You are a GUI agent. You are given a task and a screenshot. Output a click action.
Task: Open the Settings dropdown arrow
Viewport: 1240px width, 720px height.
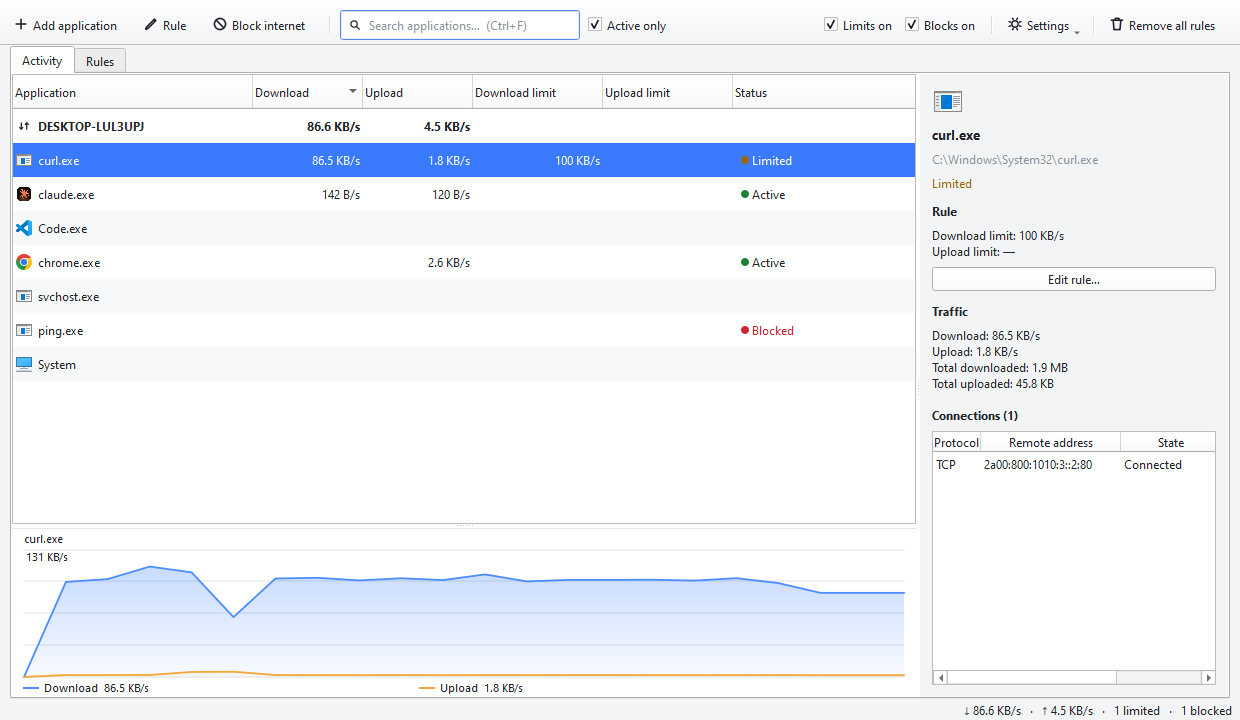(x=1077, y=32)
